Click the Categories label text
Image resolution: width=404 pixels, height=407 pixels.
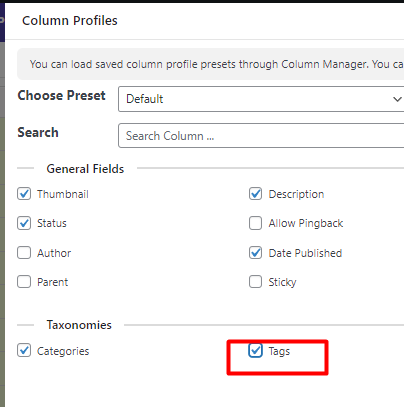[63, 351]
